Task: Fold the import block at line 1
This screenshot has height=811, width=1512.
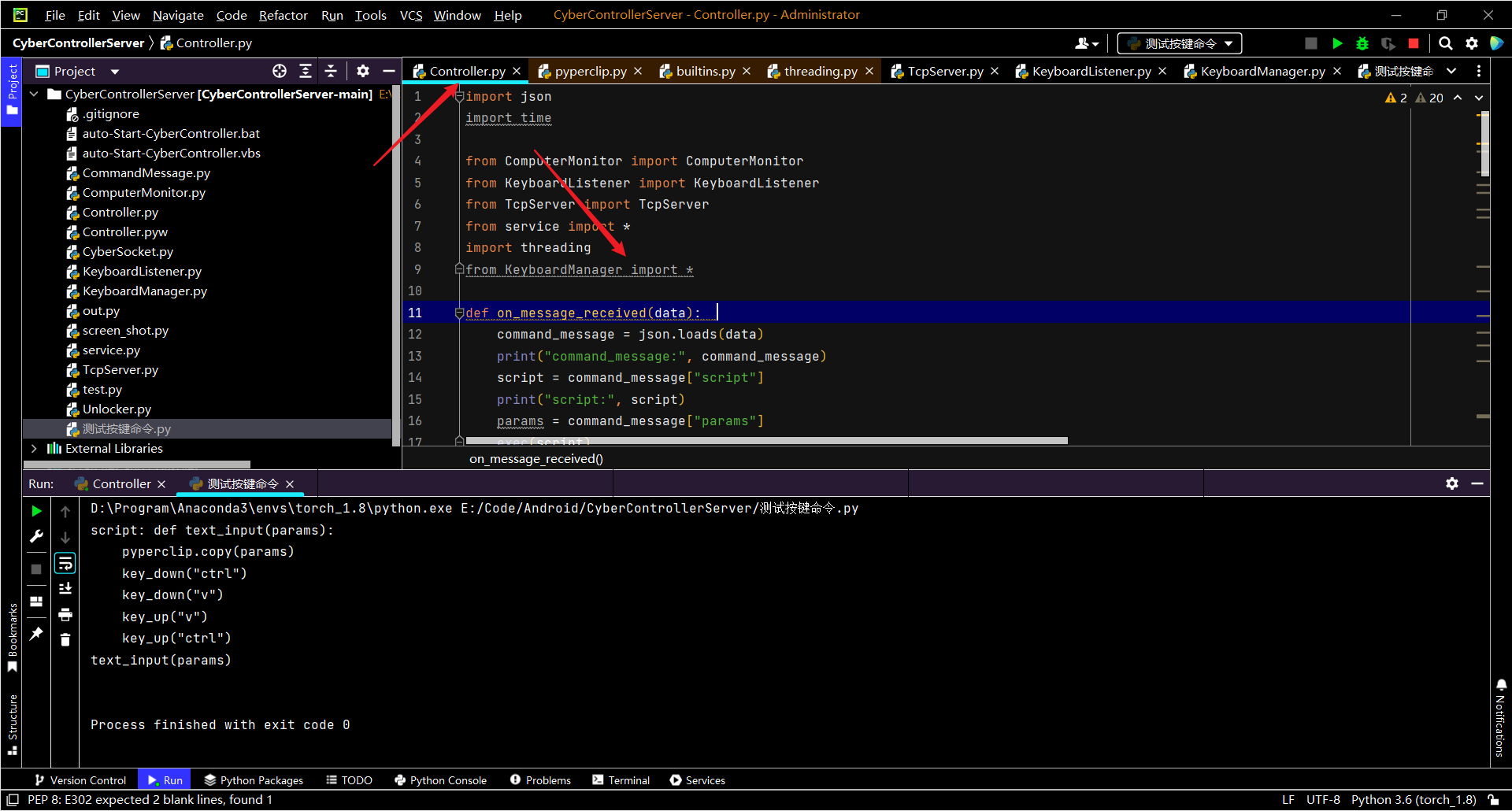Action: coord(459,96)
